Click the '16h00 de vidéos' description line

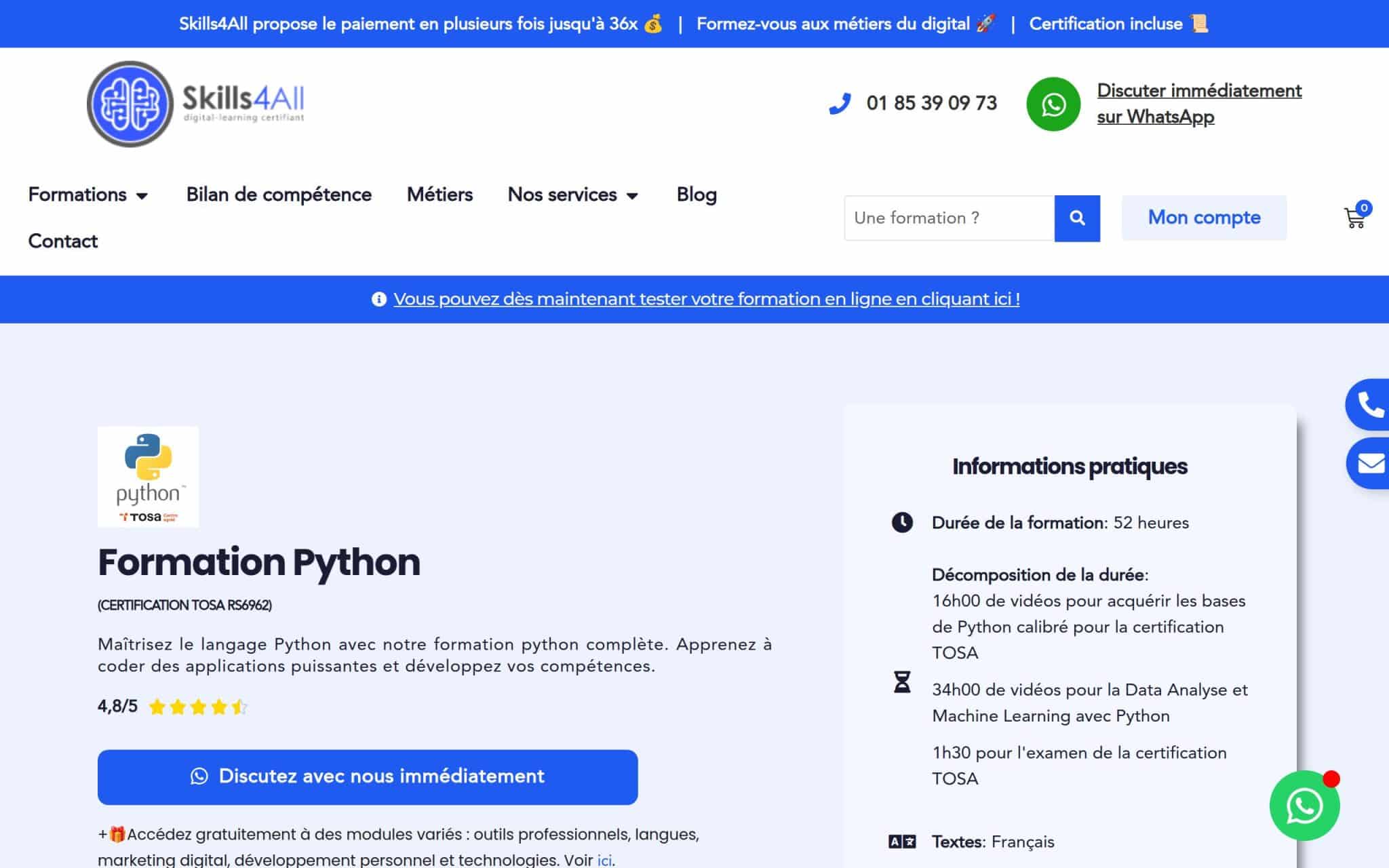1089,627
